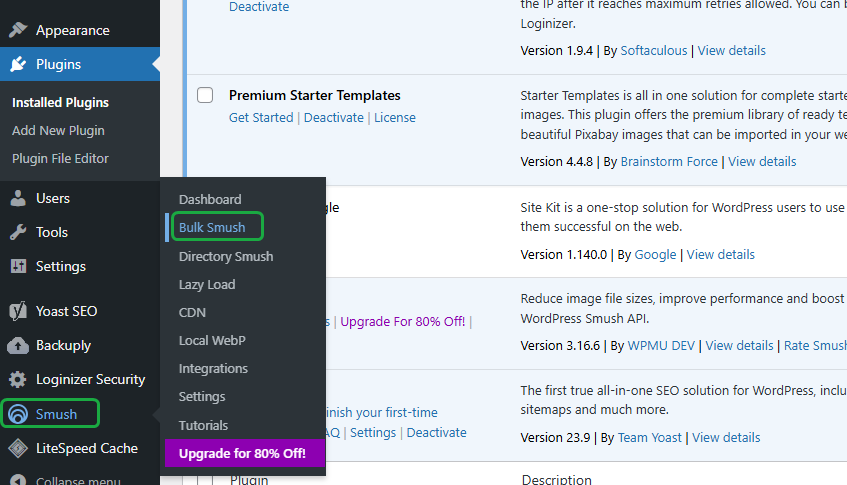Click the Users person icon

coord(18,198)
